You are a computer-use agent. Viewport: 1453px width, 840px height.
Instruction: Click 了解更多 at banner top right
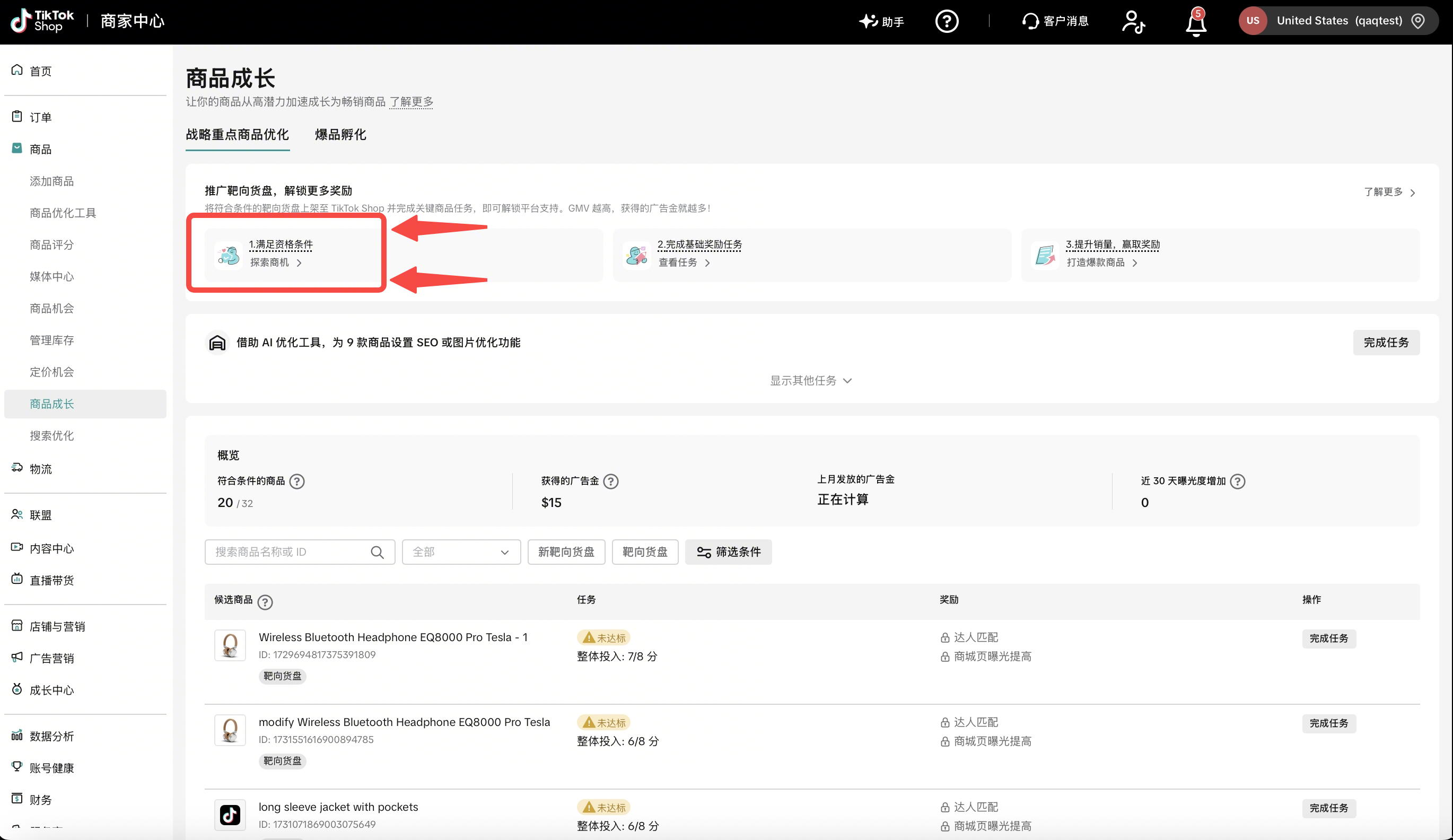[x=1389, y=192]
